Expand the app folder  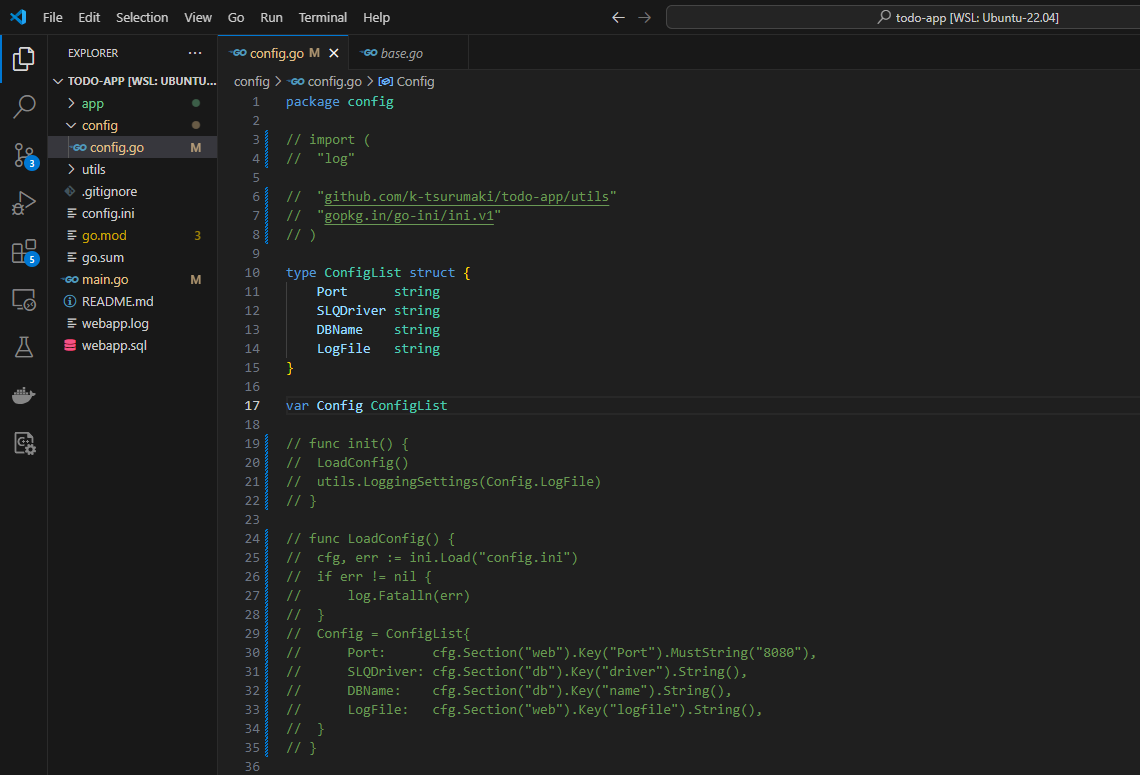click(92, 103)
